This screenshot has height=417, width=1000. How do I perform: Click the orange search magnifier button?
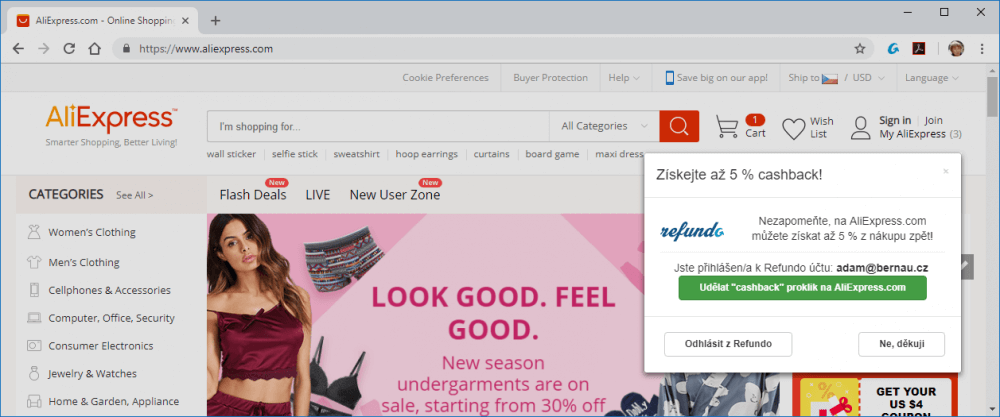(x=679, y=126)
